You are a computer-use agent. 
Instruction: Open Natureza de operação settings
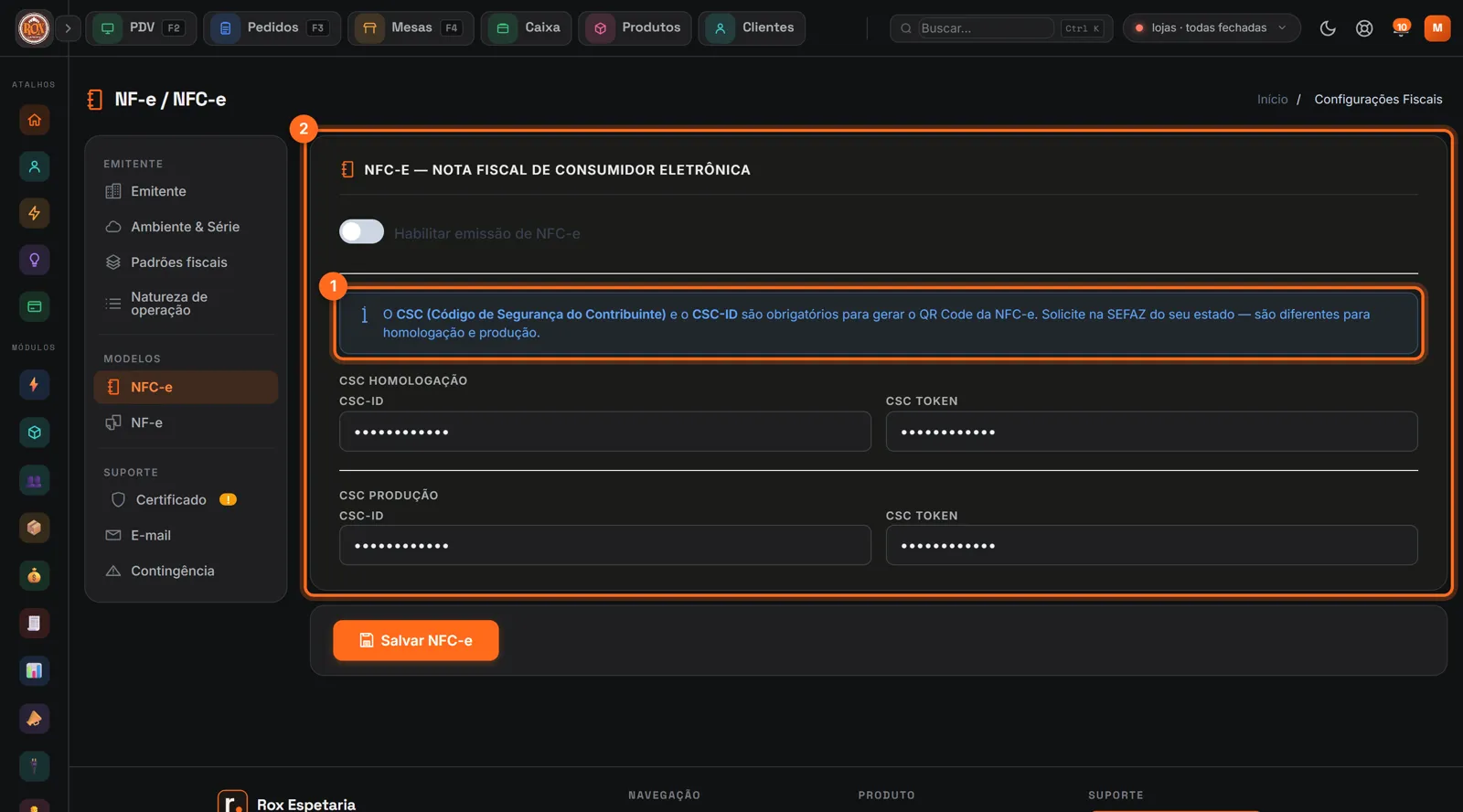186,304
